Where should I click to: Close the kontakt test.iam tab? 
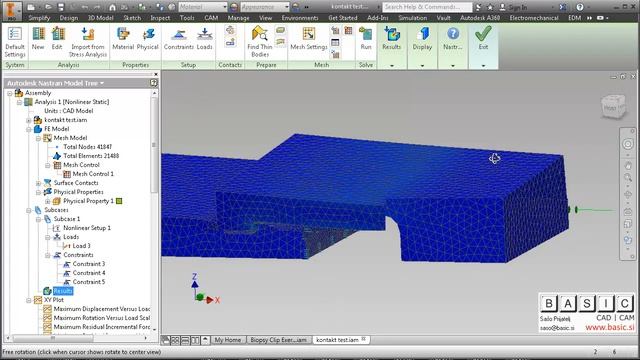[364, 339]
